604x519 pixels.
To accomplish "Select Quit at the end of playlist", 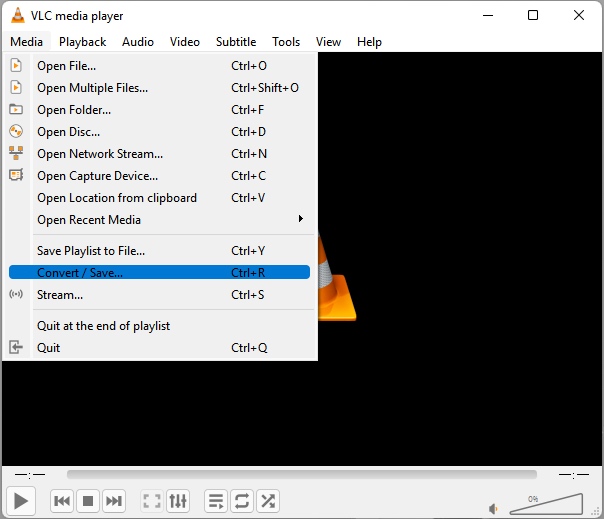I will click(x=103, y=326).
